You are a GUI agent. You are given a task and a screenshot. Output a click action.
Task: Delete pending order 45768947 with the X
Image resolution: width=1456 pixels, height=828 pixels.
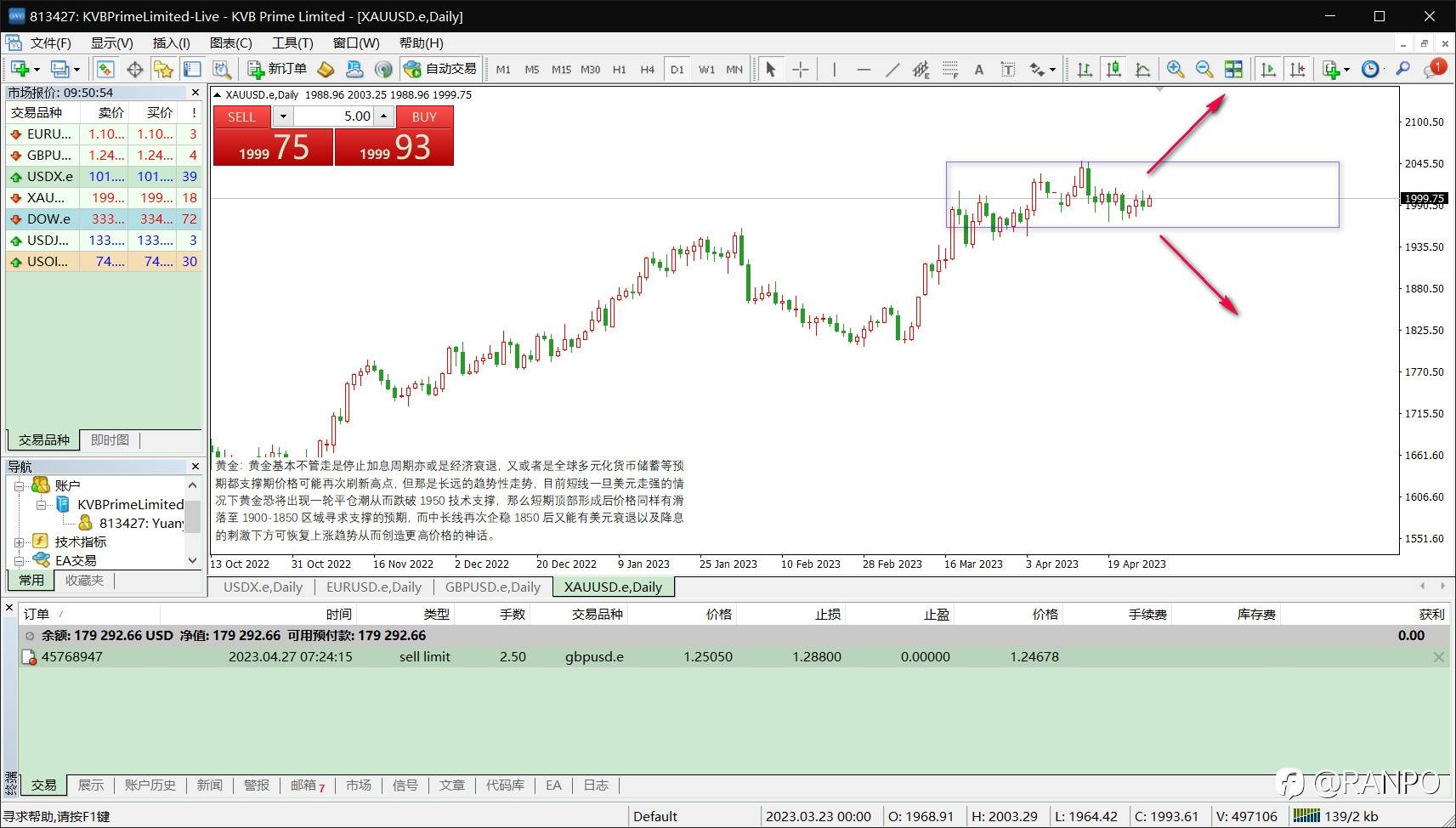pos(1438,657)
